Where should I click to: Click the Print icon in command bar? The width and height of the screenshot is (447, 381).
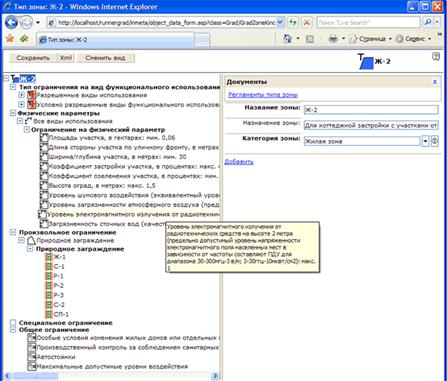[333, 39]
